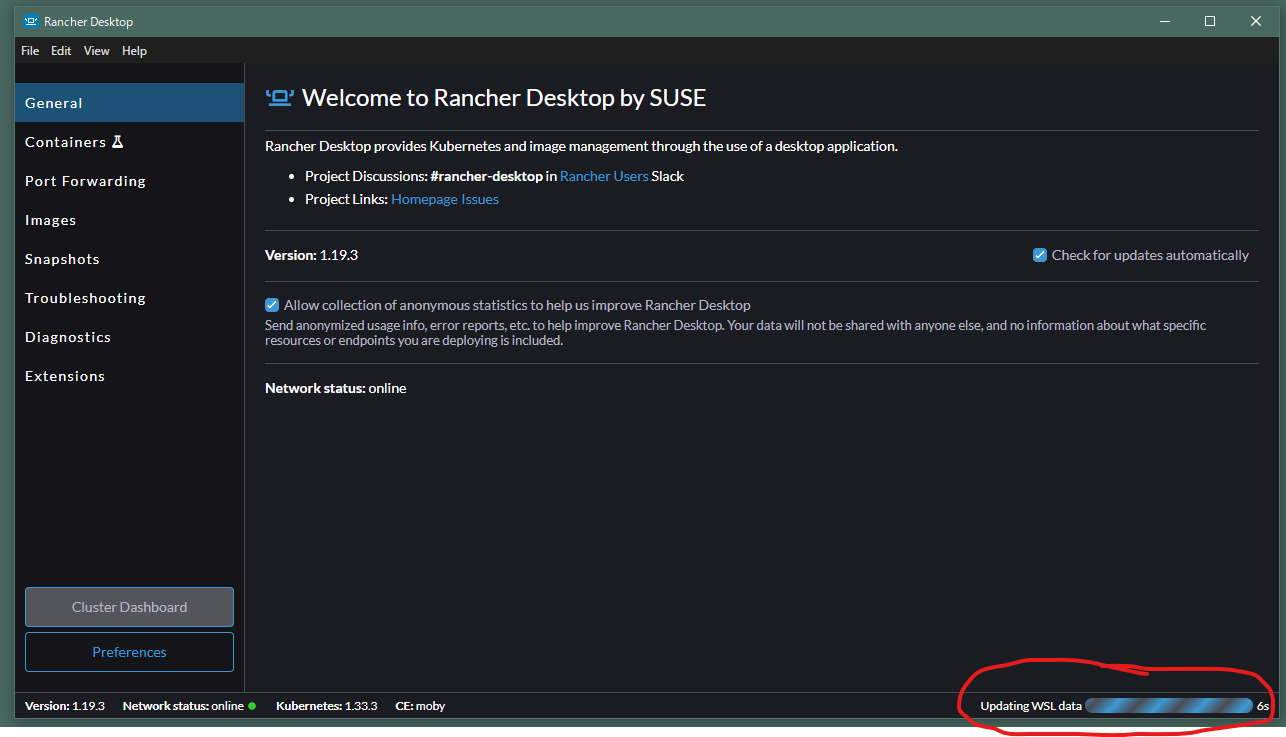
Task: Go to the Extensions page
Action: click(130, 376)
